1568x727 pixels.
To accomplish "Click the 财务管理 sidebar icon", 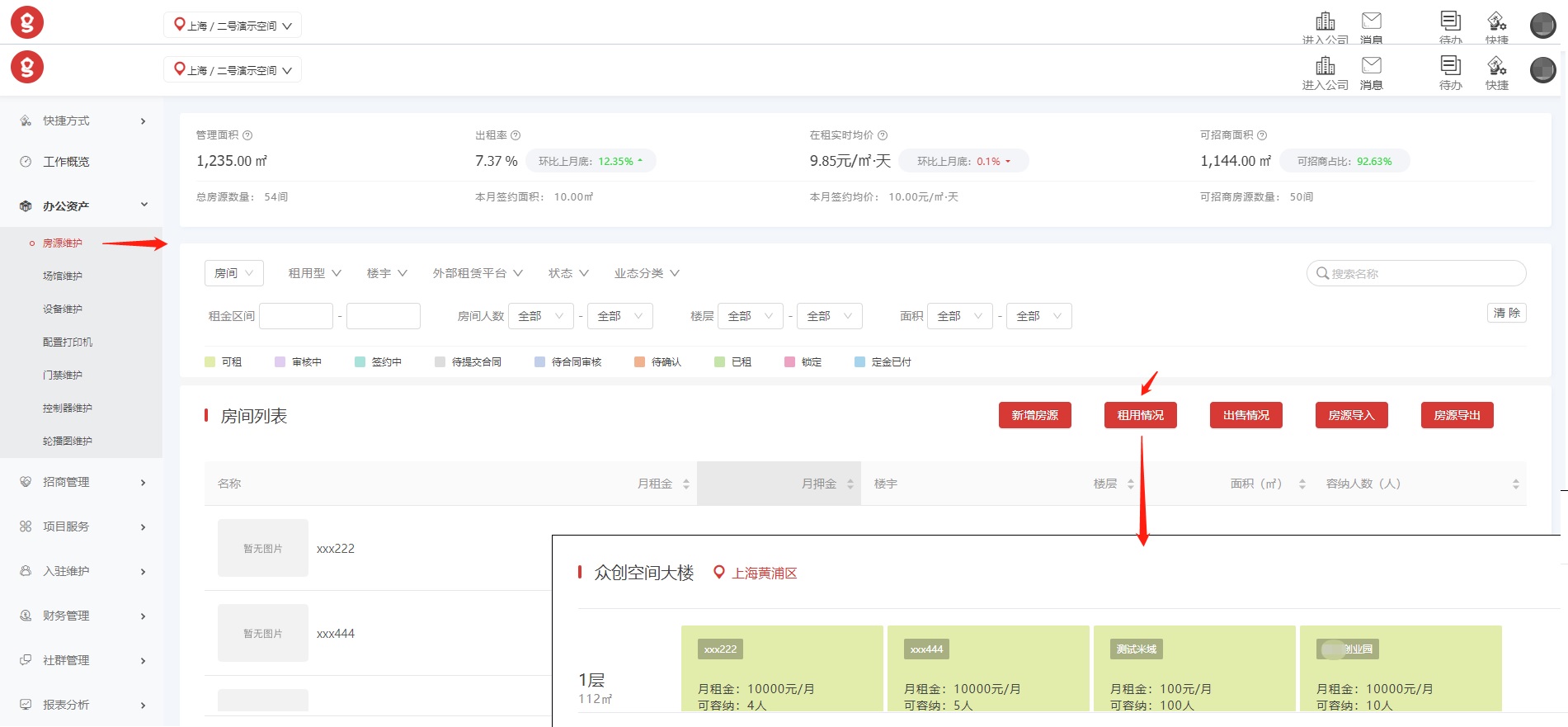I will 26,616.
